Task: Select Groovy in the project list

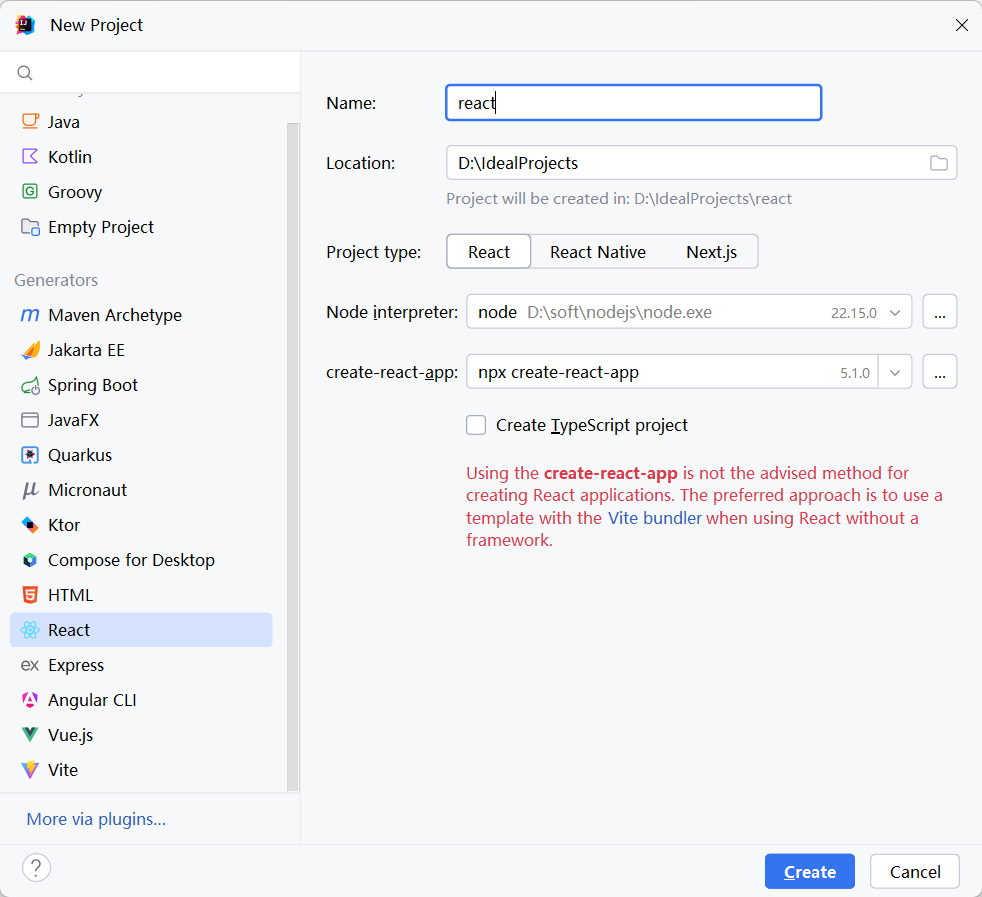Action: coord(142,192)
